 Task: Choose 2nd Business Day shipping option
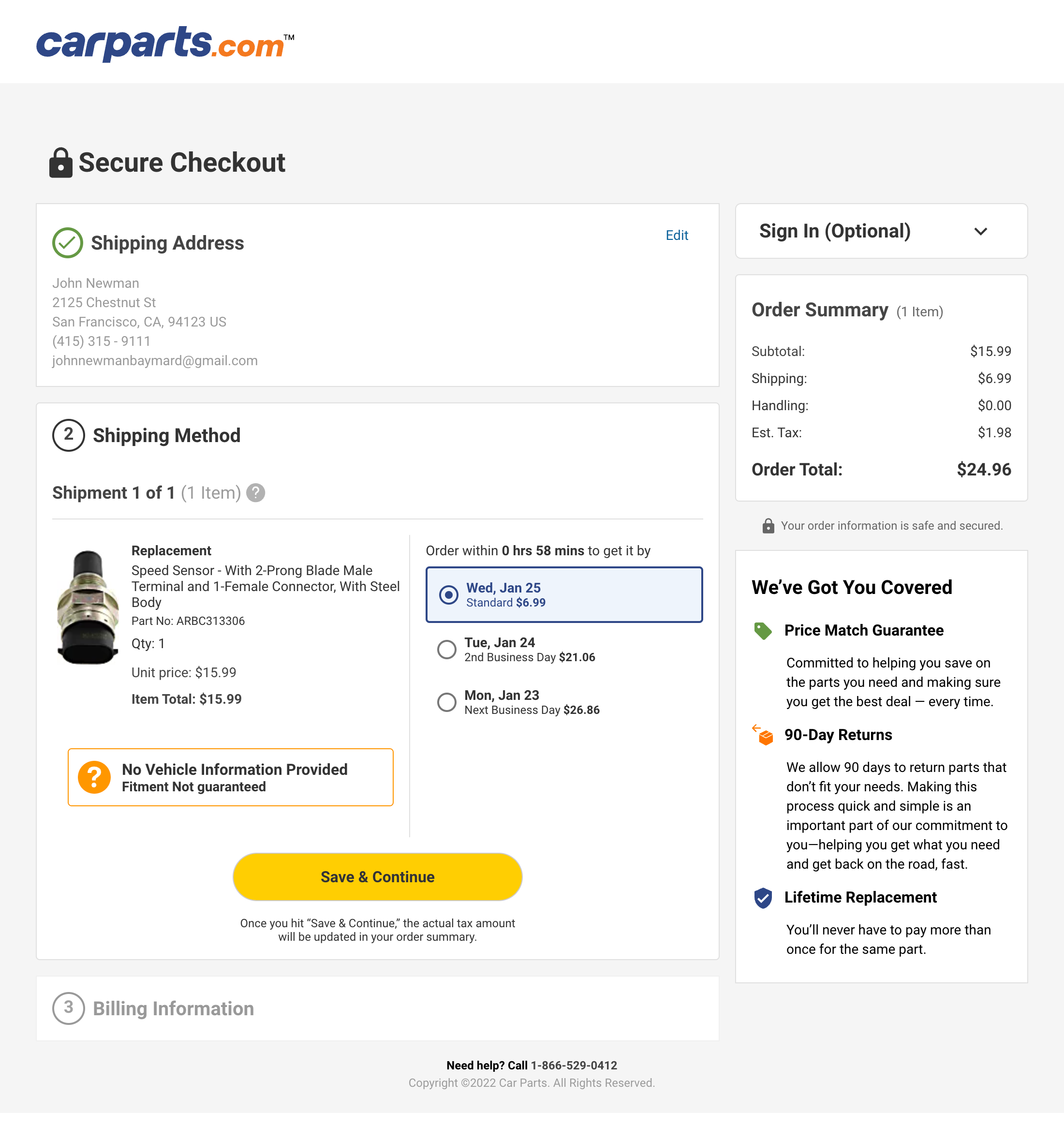[447, 650]
